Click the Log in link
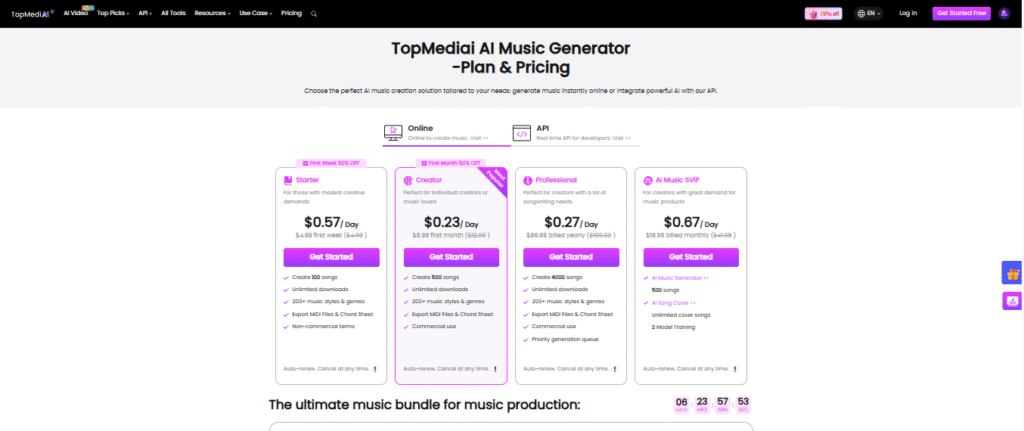 908,14
